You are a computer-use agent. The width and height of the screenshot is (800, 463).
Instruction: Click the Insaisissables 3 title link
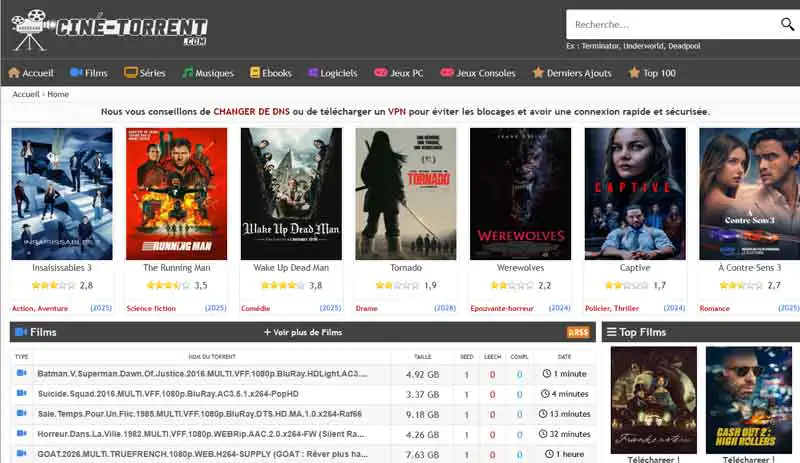tap(62, 267)
